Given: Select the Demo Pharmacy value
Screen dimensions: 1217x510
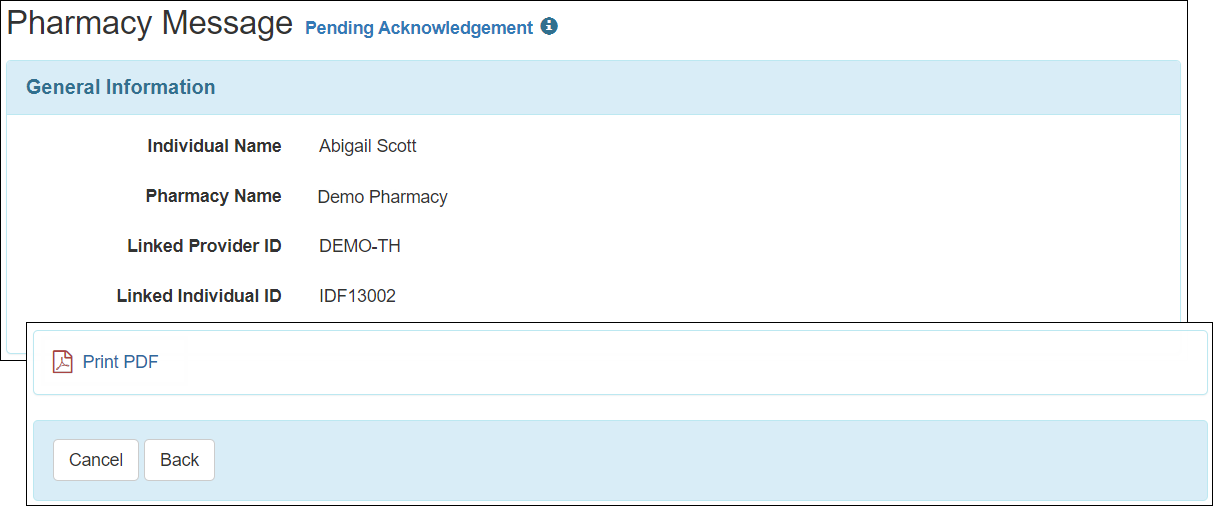Looking at the screenshot, I should point(382,197).
